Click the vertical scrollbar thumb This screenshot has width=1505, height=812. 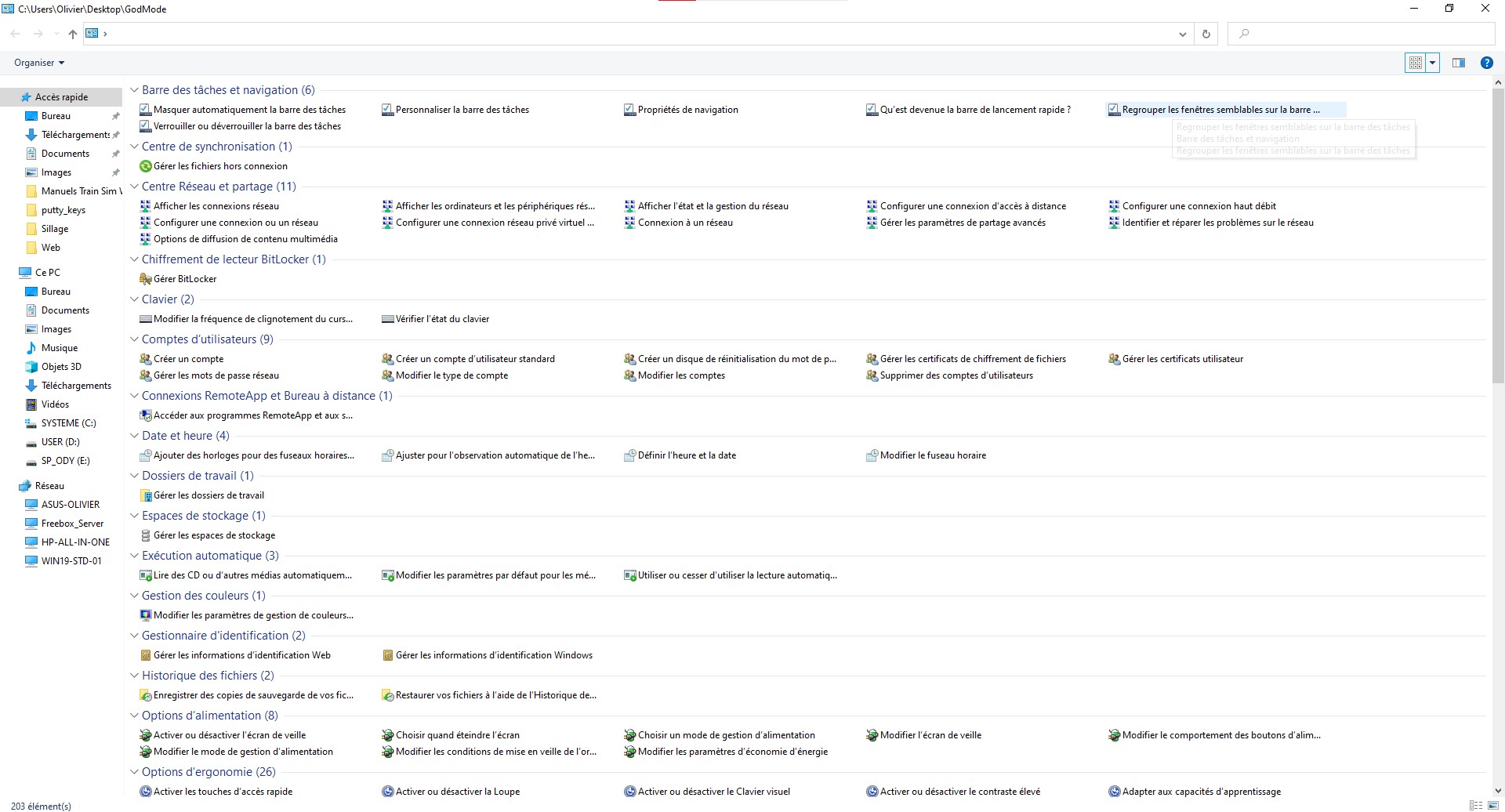click(x=1498, y=235)
